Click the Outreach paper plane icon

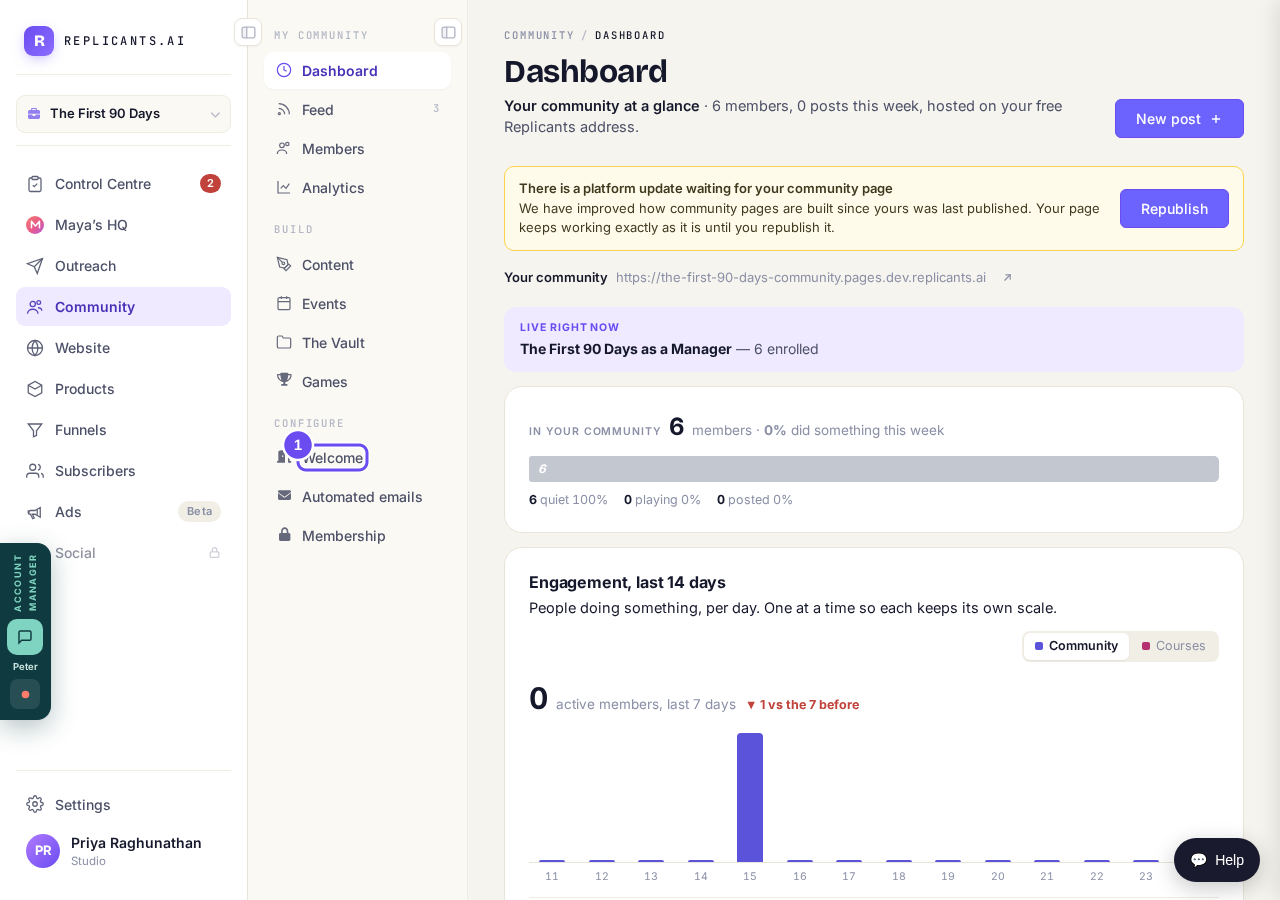pyautogui.click(x=35, y=266)
